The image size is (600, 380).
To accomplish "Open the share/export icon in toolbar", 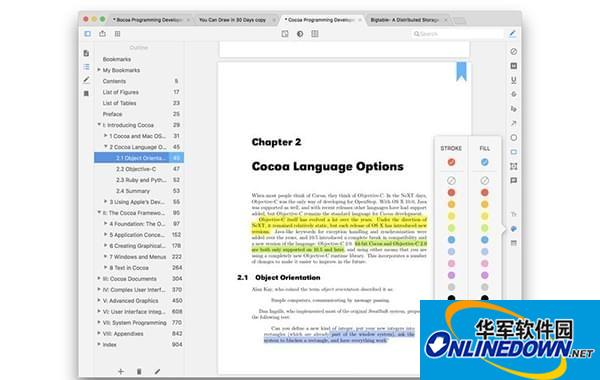I will pyautogui.click(x=102, y=34).
